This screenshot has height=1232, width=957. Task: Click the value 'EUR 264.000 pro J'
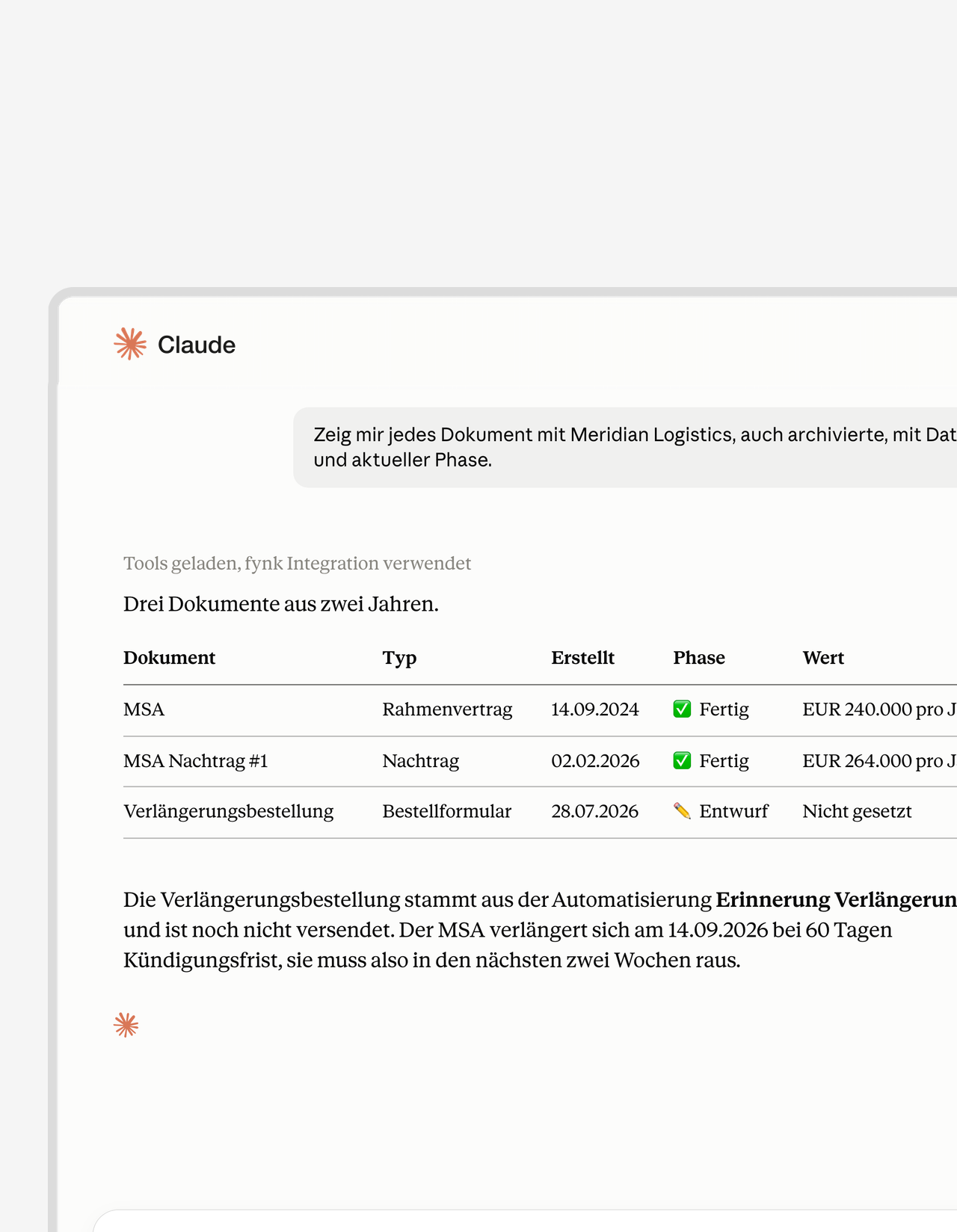(x=879, y=761)
